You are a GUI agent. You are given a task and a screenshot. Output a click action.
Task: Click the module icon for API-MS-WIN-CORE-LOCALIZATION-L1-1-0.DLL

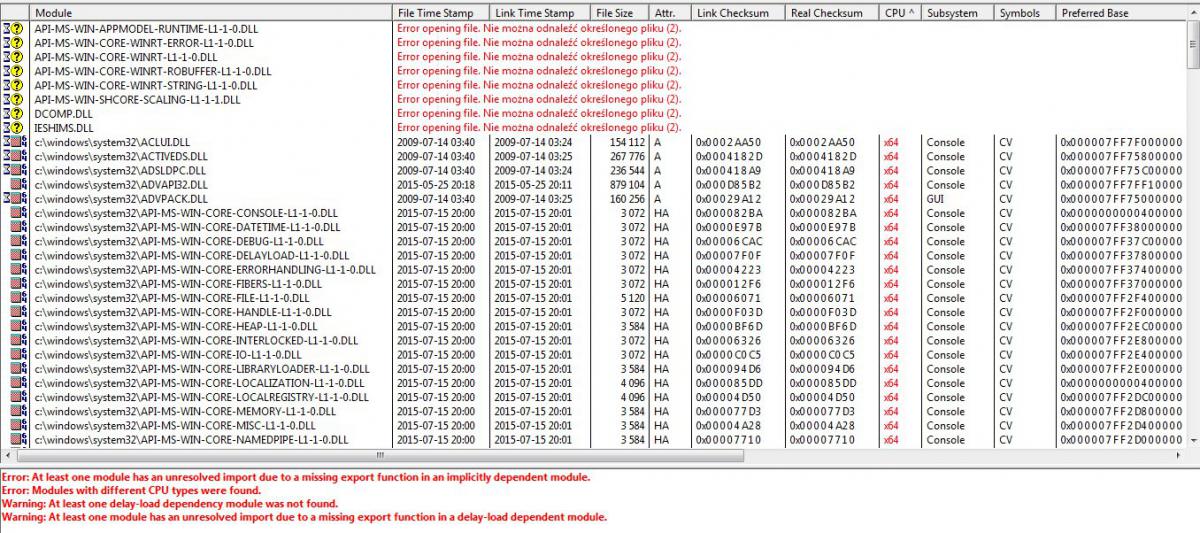[x=17, y=382]
